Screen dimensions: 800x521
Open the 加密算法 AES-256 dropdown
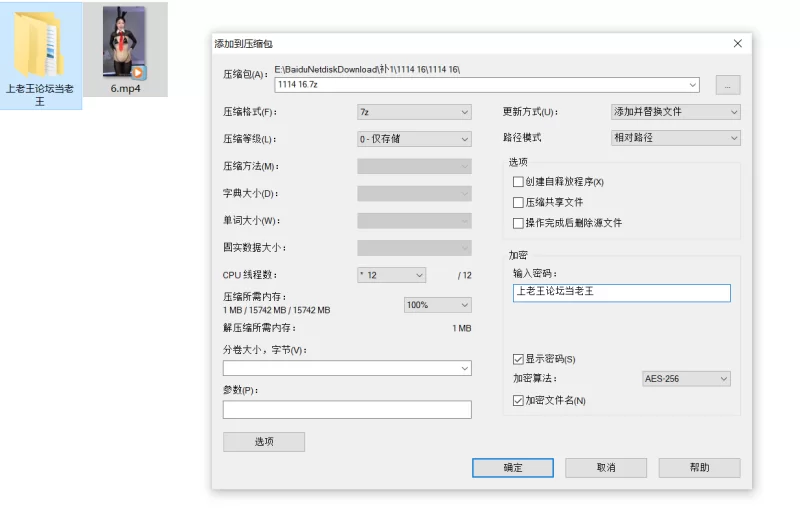point(686,379)
